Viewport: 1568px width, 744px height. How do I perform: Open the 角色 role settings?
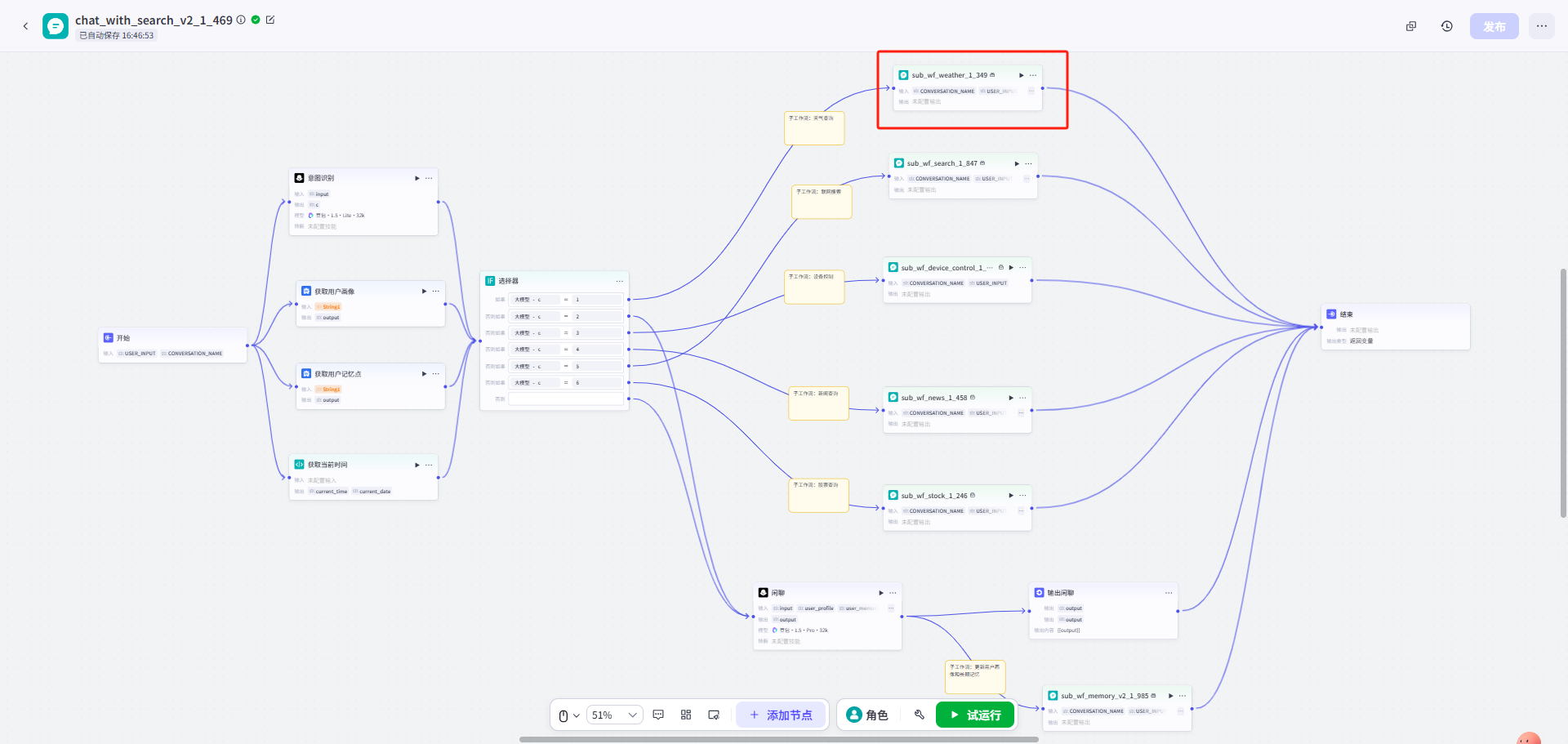click(x=867, y=715)
